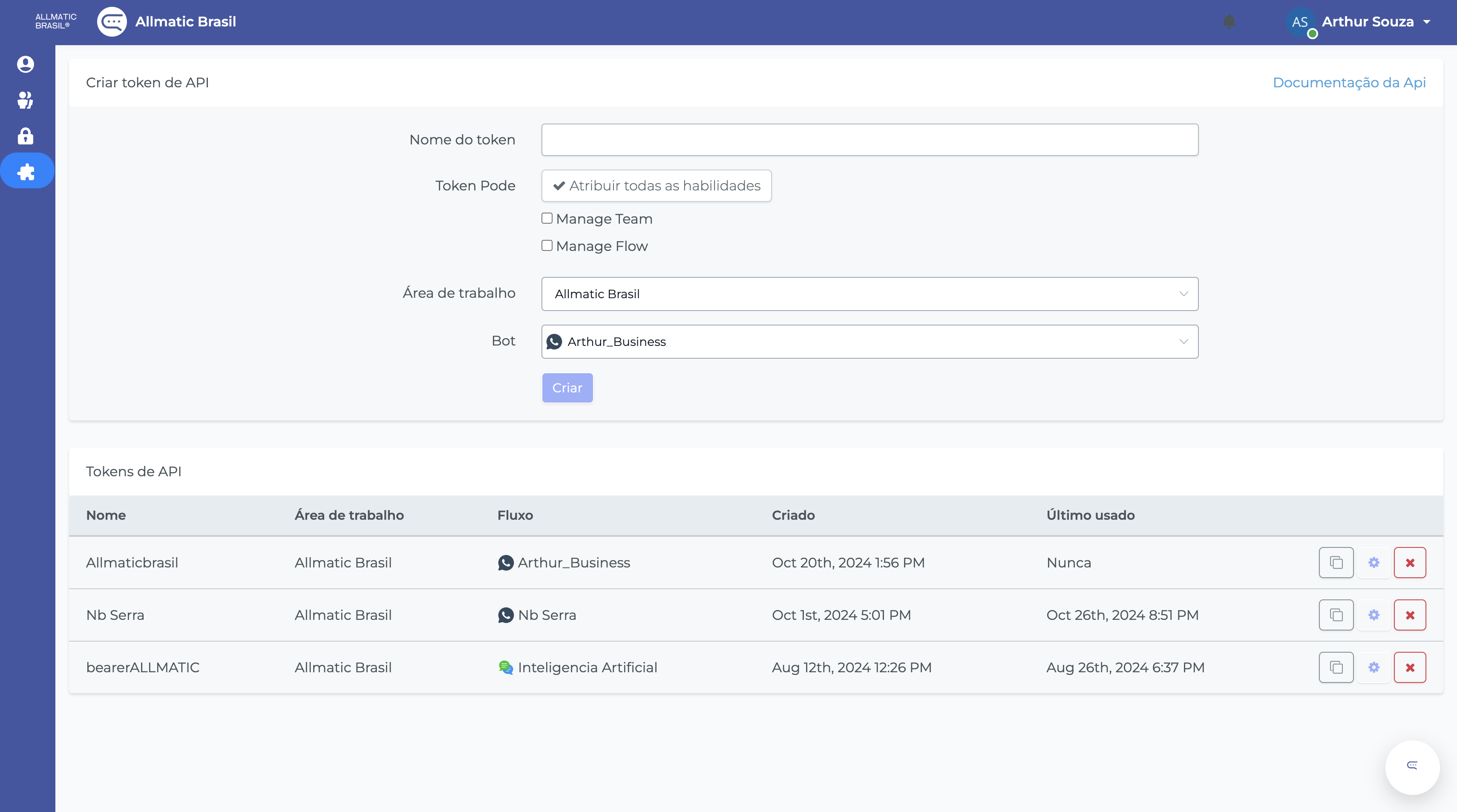Delete the bearerALLMATIC token
Screen dimensions: 1457x812
pyautogui.click(x=1409, y=667)
